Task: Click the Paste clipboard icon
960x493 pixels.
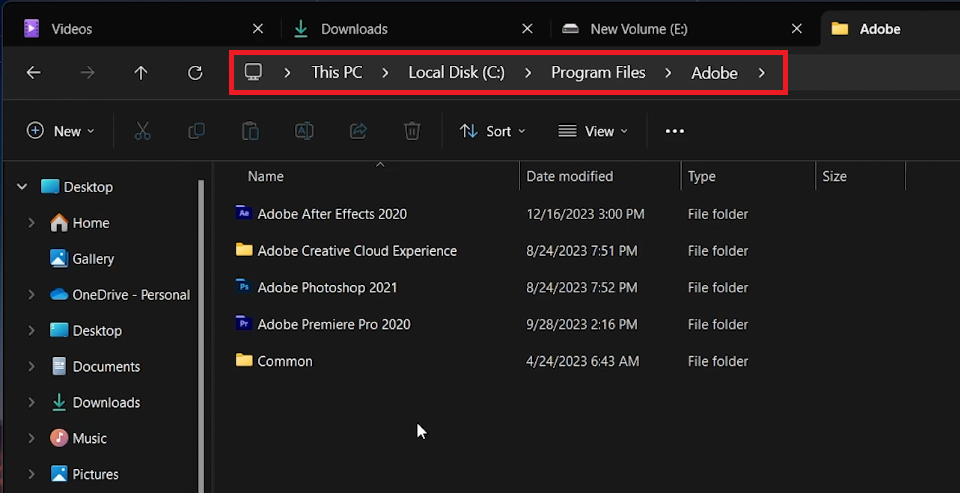Action: 250,131
